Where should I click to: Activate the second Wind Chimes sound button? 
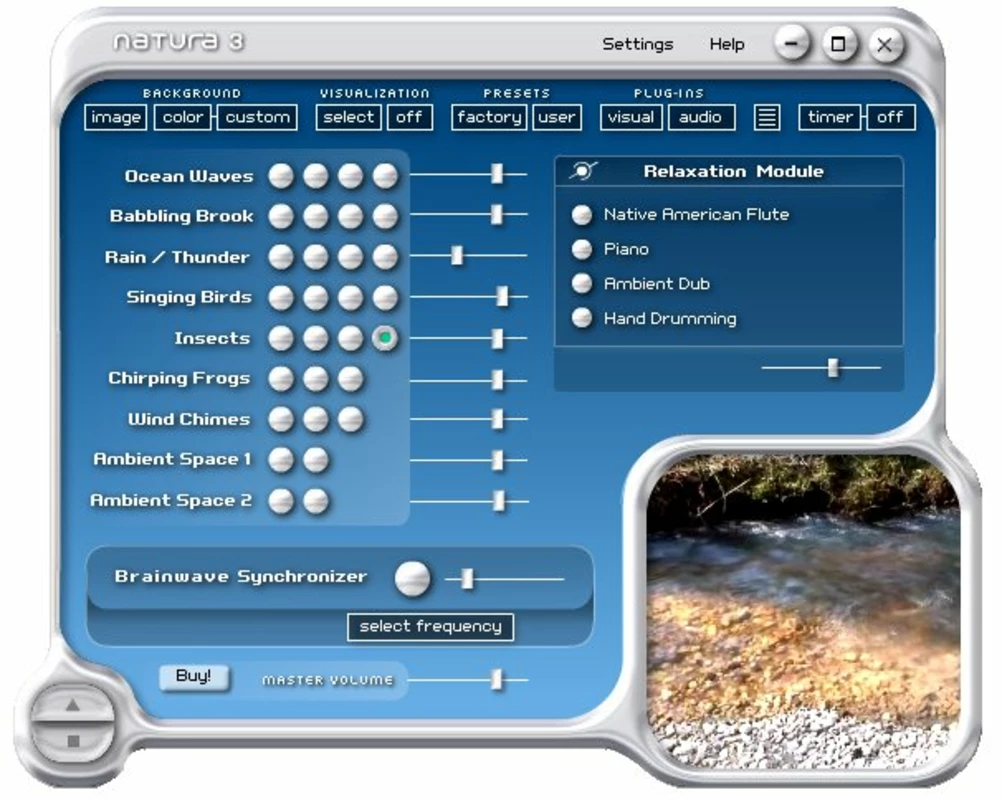click(316, 419)
